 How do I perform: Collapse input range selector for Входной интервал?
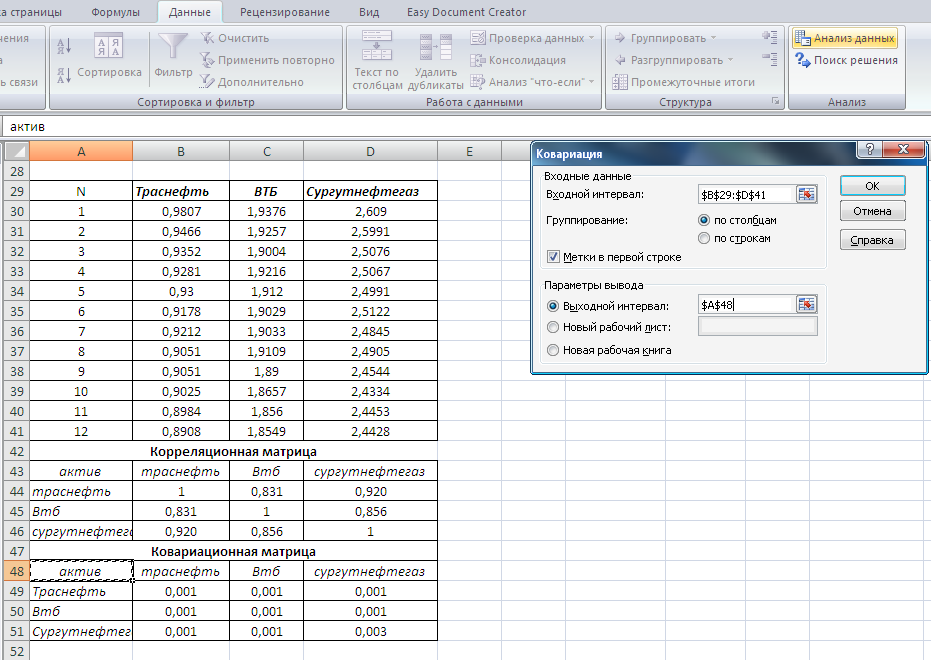coord(806,195)
